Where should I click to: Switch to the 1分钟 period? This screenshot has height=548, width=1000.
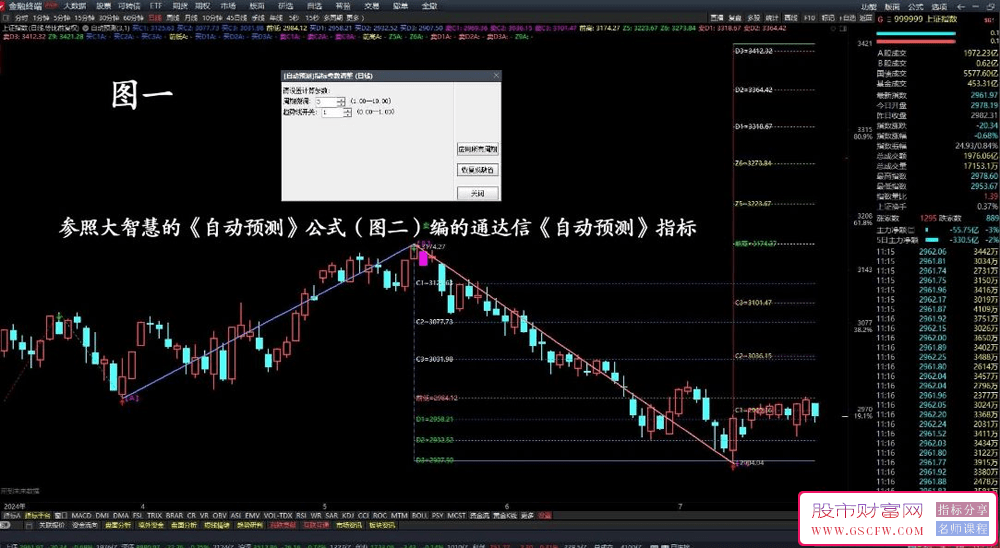tap(41, 18)
